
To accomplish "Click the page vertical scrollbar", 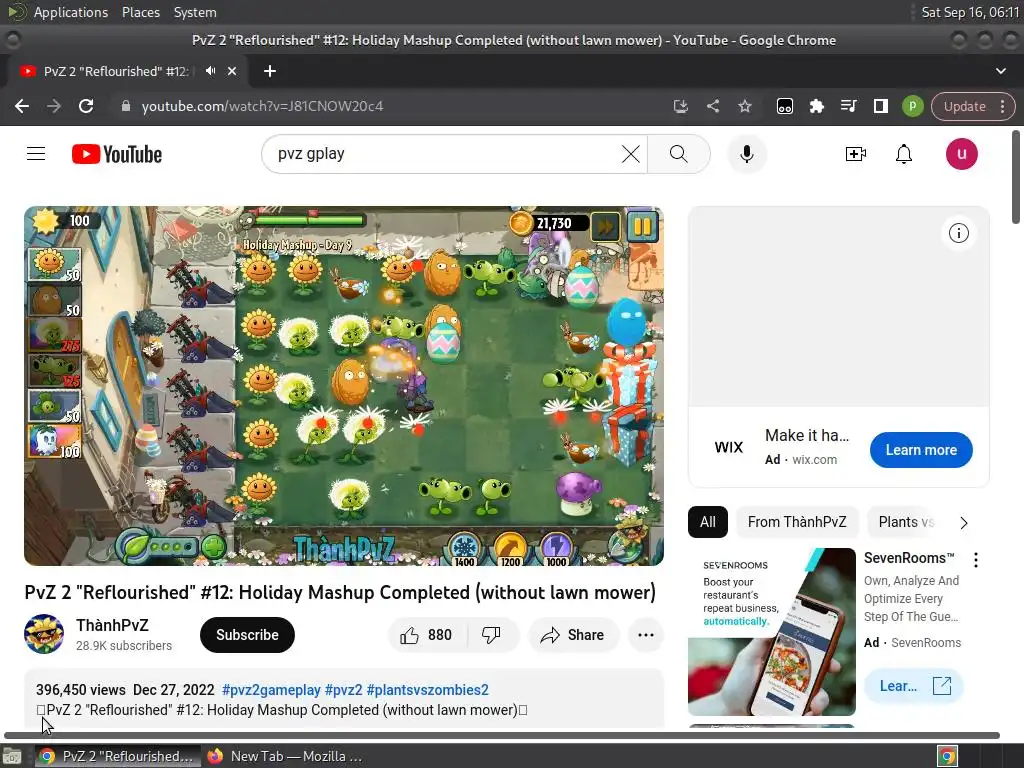I will coord(1016,178).
